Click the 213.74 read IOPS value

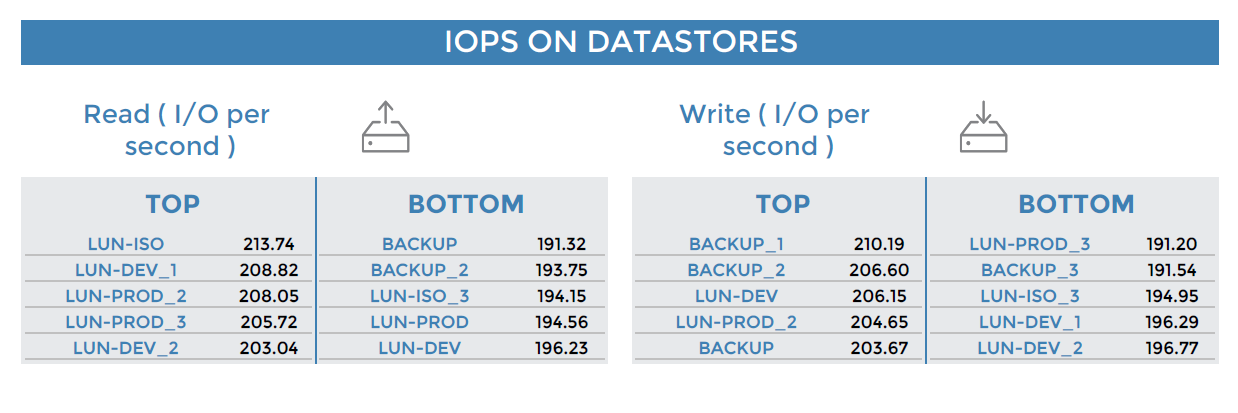pos(268,244)
